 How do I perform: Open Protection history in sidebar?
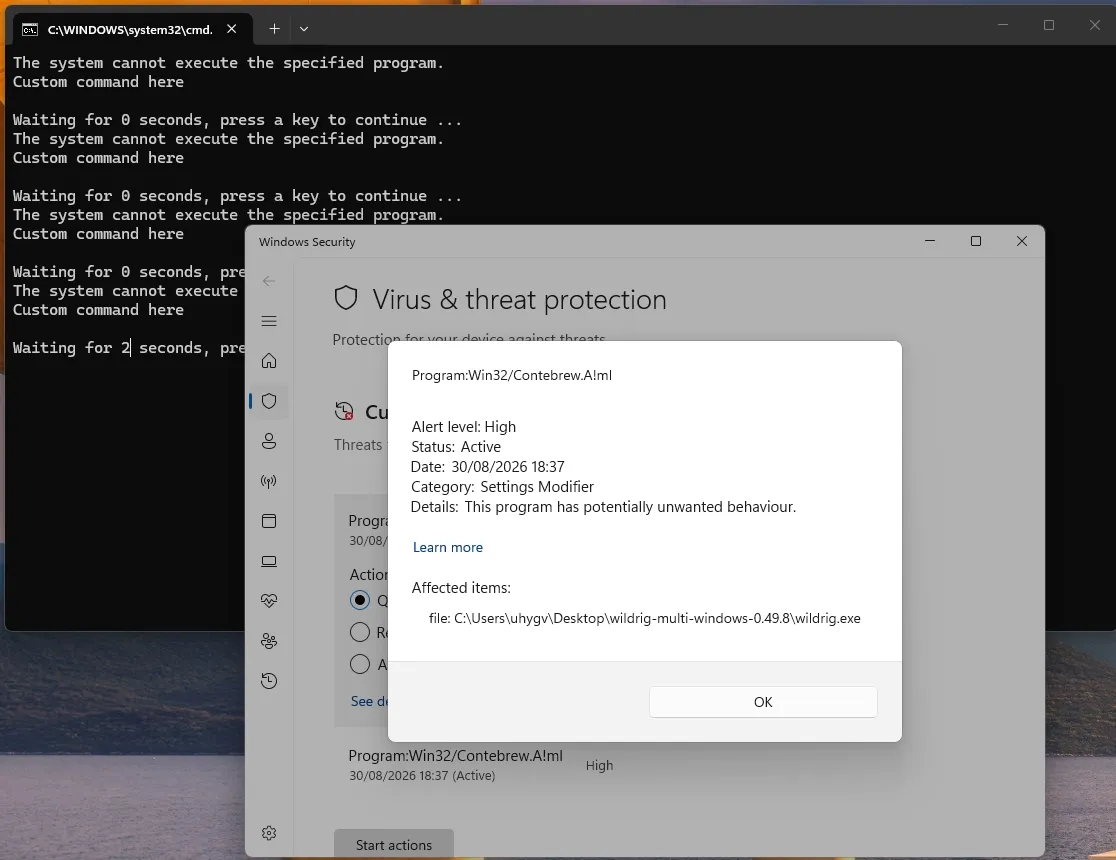click(x=269, y=681)
